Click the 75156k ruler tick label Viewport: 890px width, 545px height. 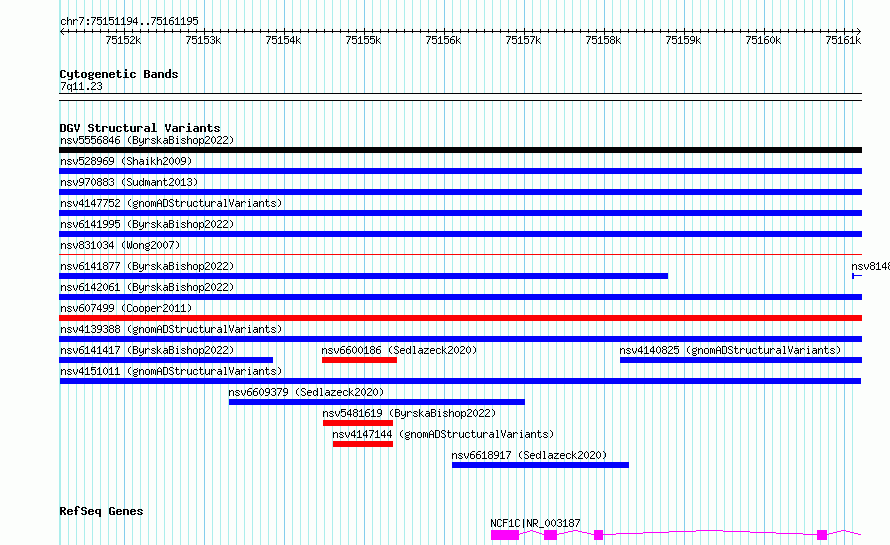(x=443, y=40)
